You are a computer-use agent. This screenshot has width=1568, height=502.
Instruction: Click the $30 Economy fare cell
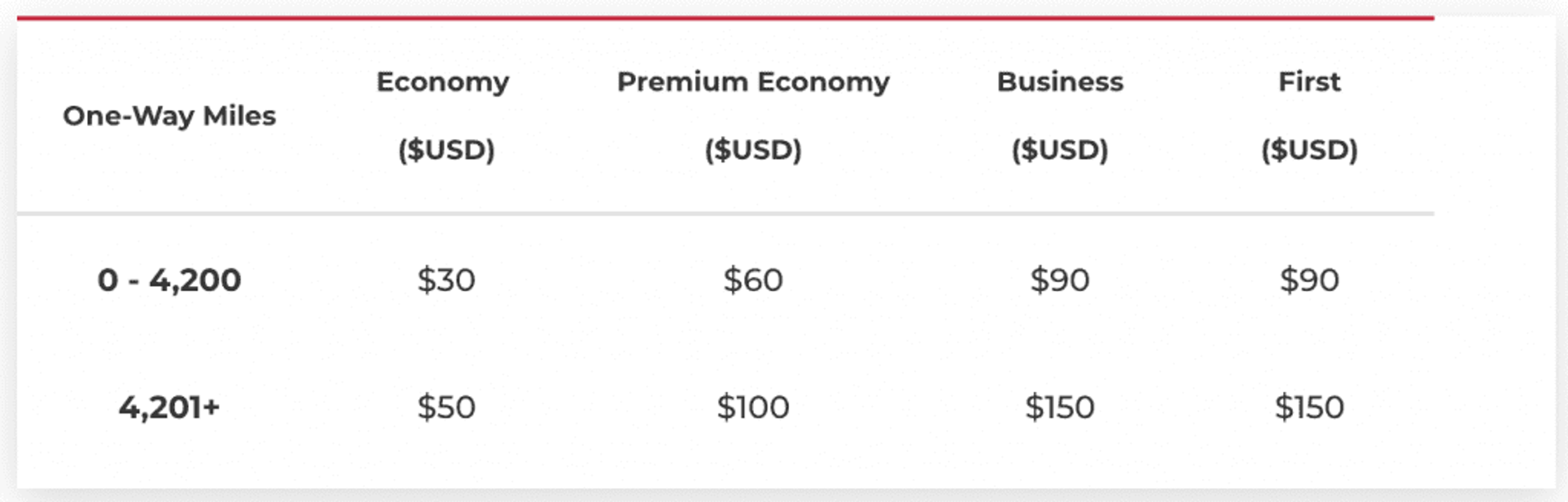tap(446, 280)
